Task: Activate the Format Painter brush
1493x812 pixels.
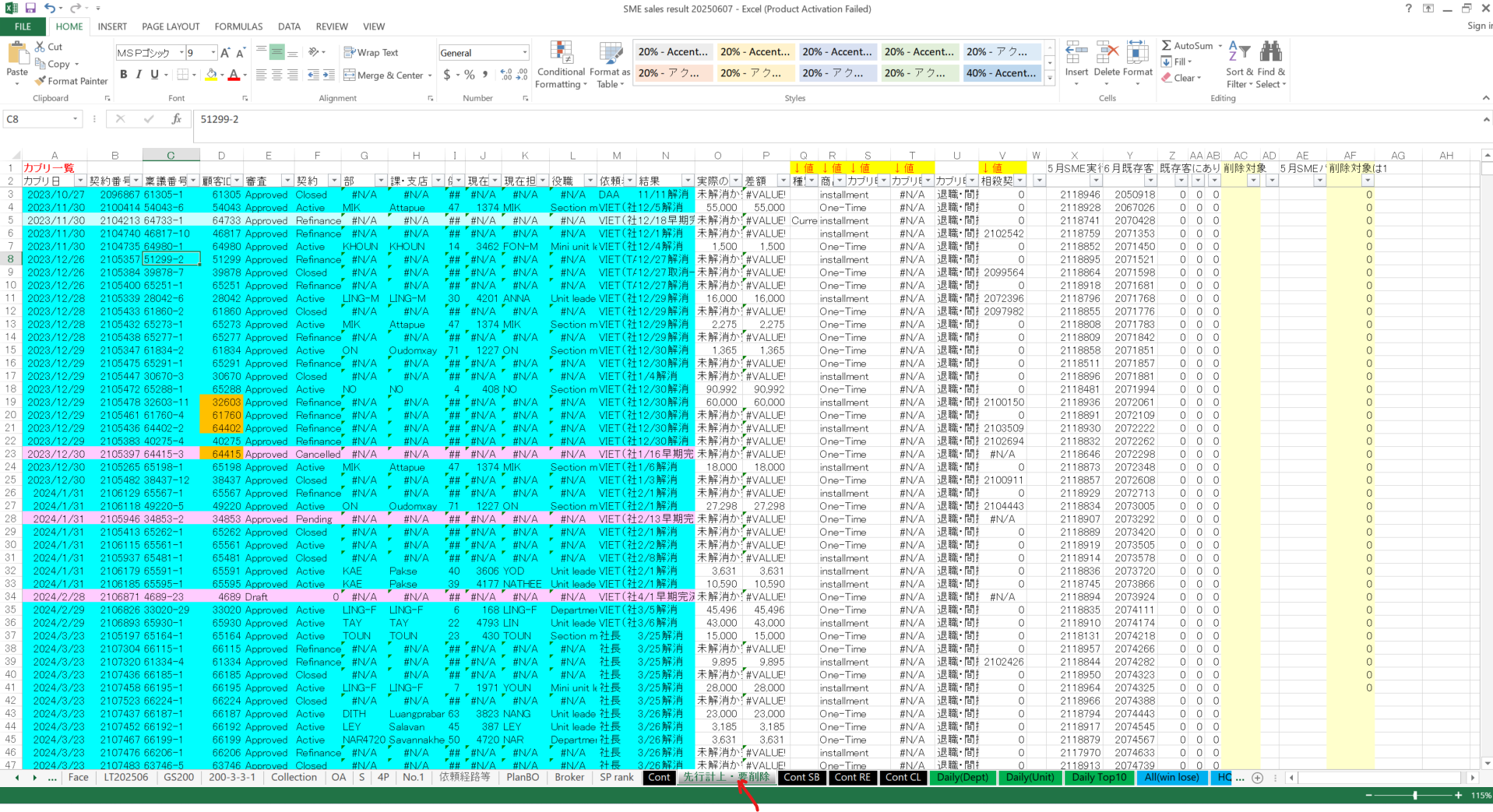Action: (71, 81)
